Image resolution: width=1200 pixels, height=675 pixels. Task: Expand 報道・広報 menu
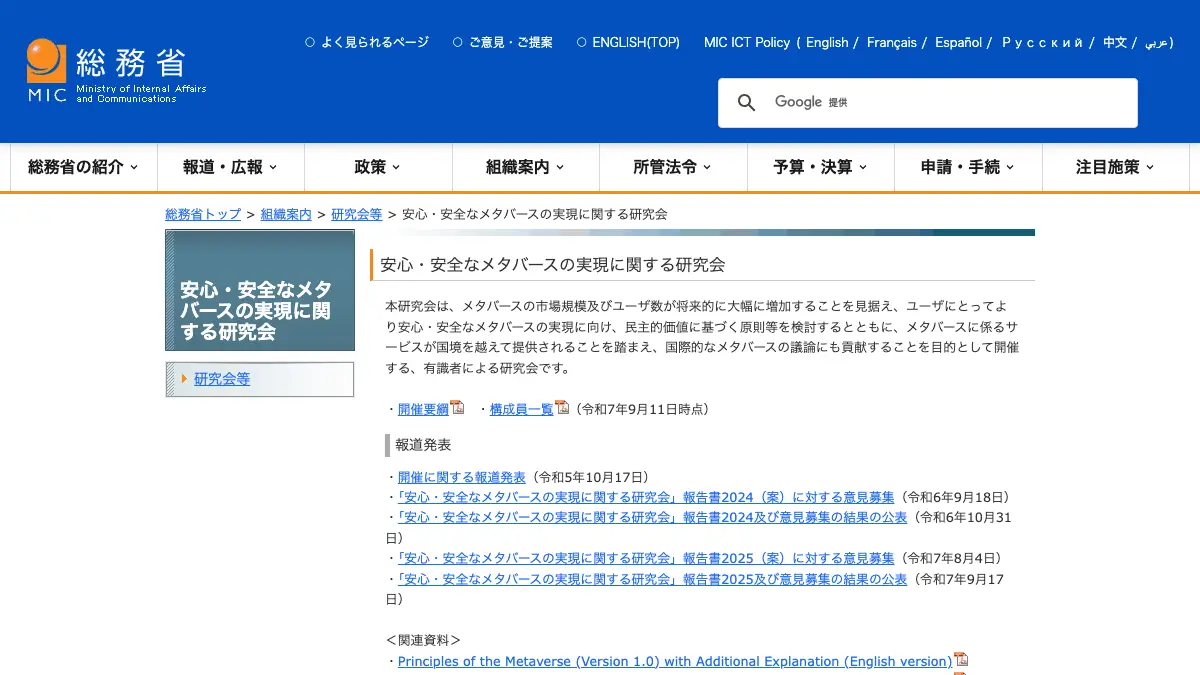click(231, 167)
